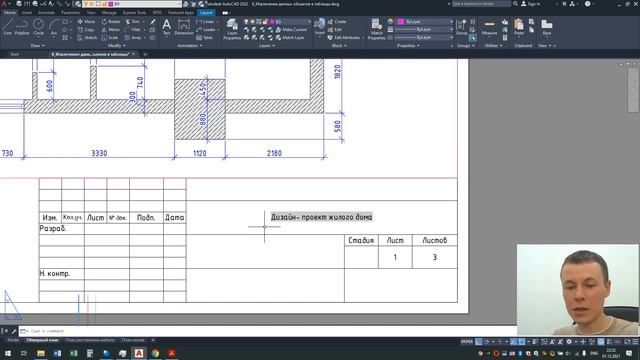This screenshot has height=360, width=640.
Task: Open the Express Tools ribbon tab
Action: (x=134, y=13)
